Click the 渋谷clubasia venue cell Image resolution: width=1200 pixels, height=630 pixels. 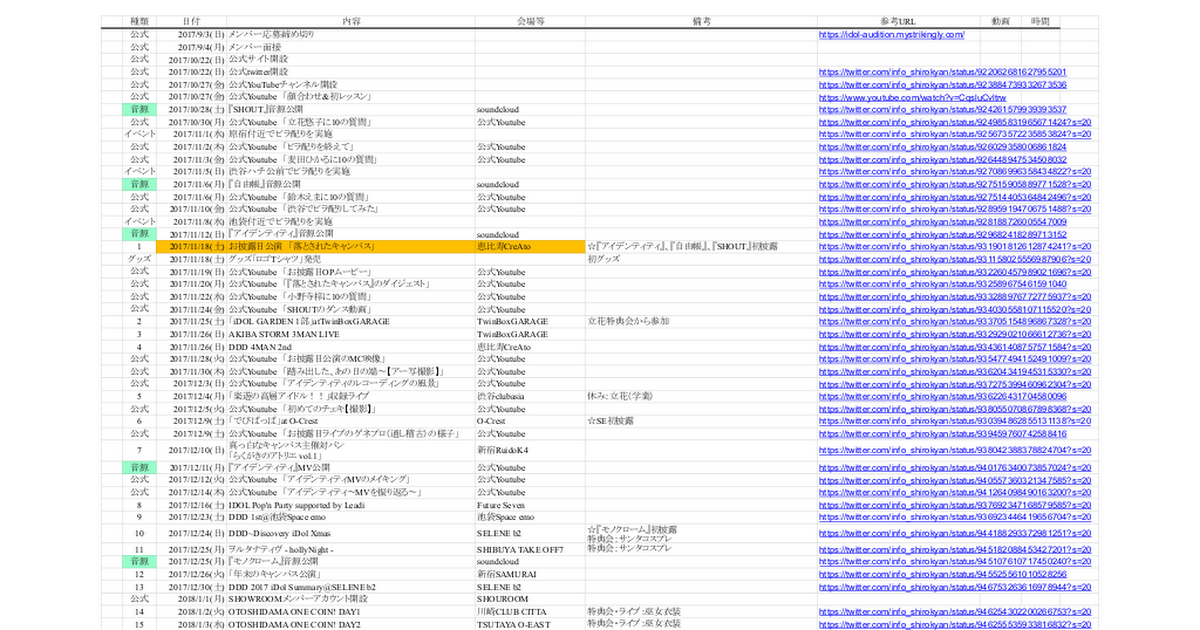530,396
